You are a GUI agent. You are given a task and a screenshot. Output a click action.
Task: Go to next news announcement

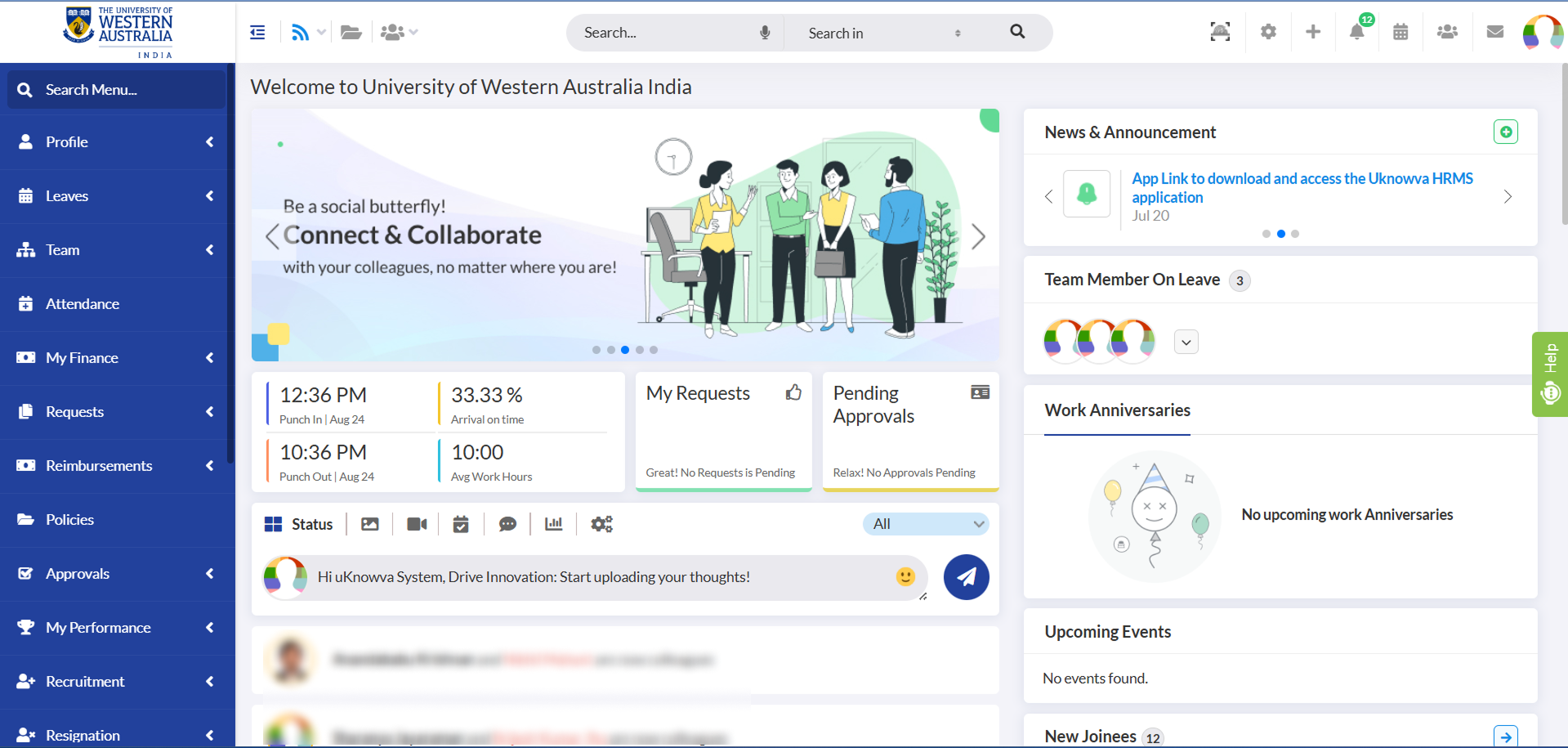pyautogui.click(x=1508, y=196)
